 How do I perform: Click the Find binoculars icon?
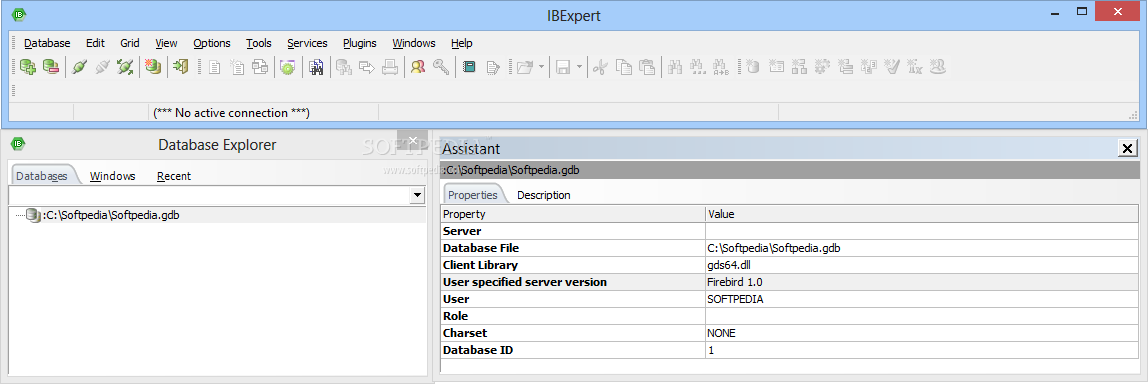(675, 67)
